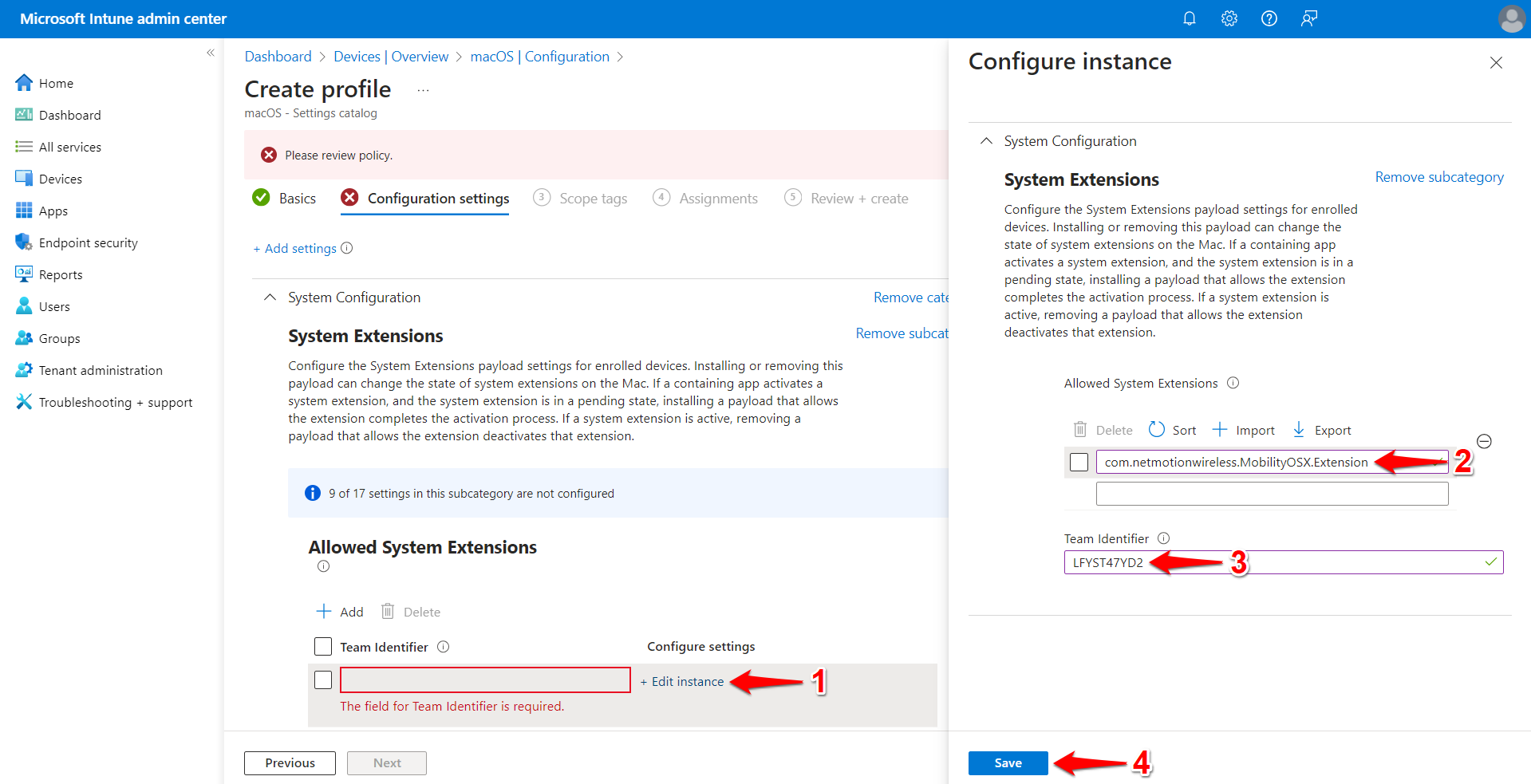Click the info icon beside Add settings
This screenshot has width=1531, height=784.
(x=346, y=248)
